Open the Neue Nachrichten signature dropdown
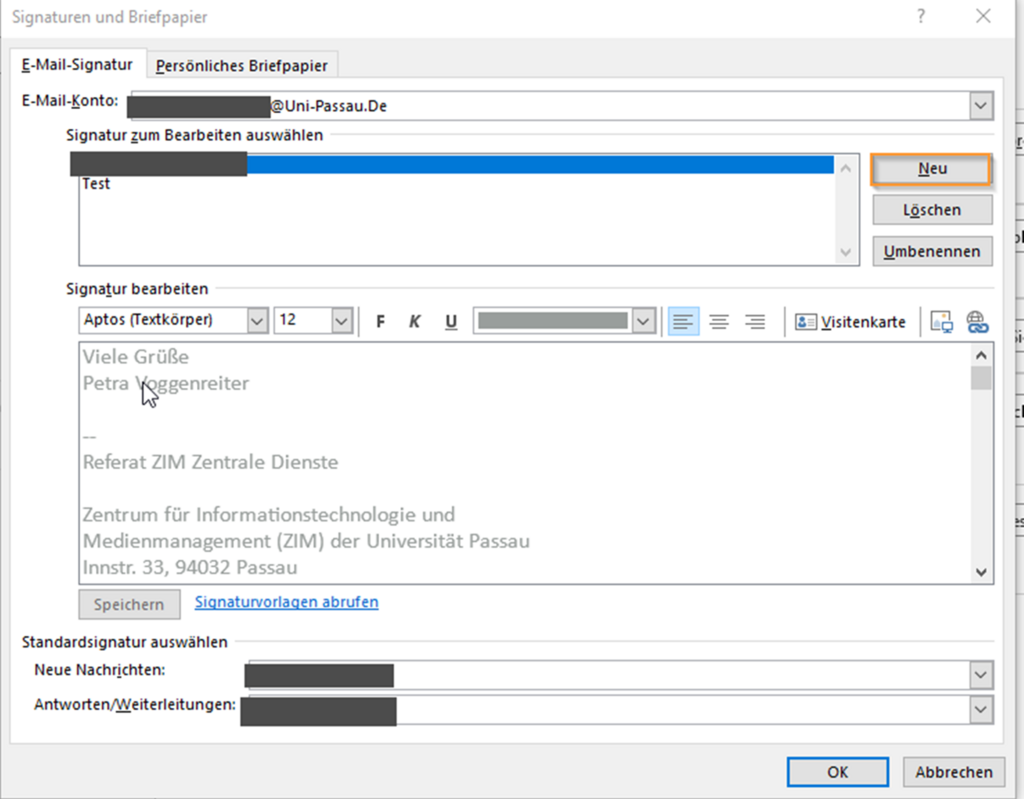The image size is (1024, 799). click(x=980, y=675)
